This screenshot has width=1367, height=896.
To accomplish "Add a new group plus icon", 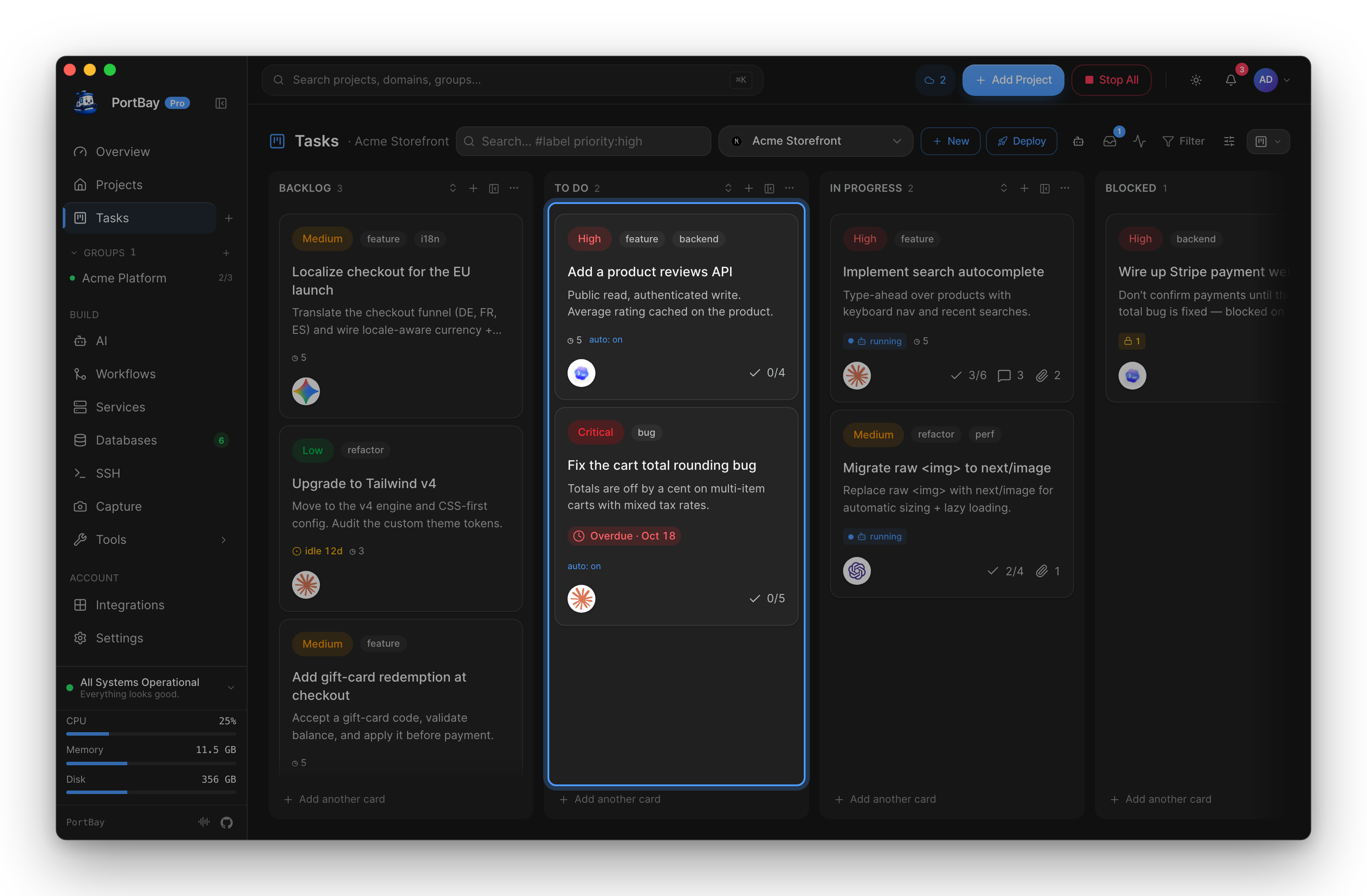I will point(226,253).
